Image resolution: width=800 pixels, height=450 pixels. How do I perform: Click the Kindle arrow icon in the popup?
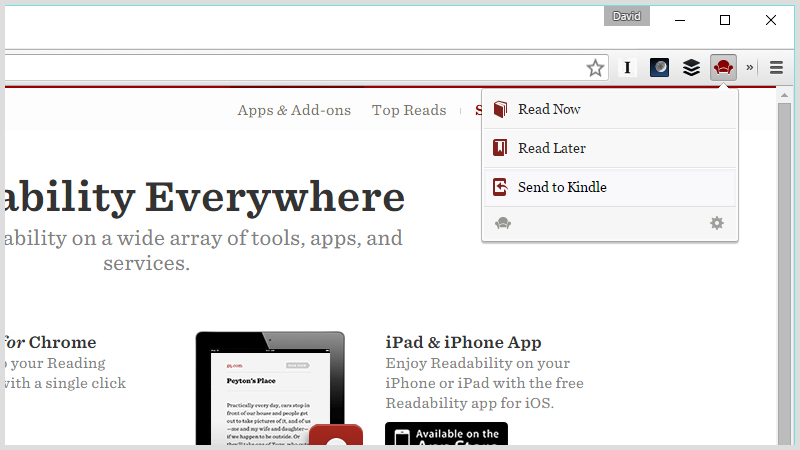[x=500, y=187]
